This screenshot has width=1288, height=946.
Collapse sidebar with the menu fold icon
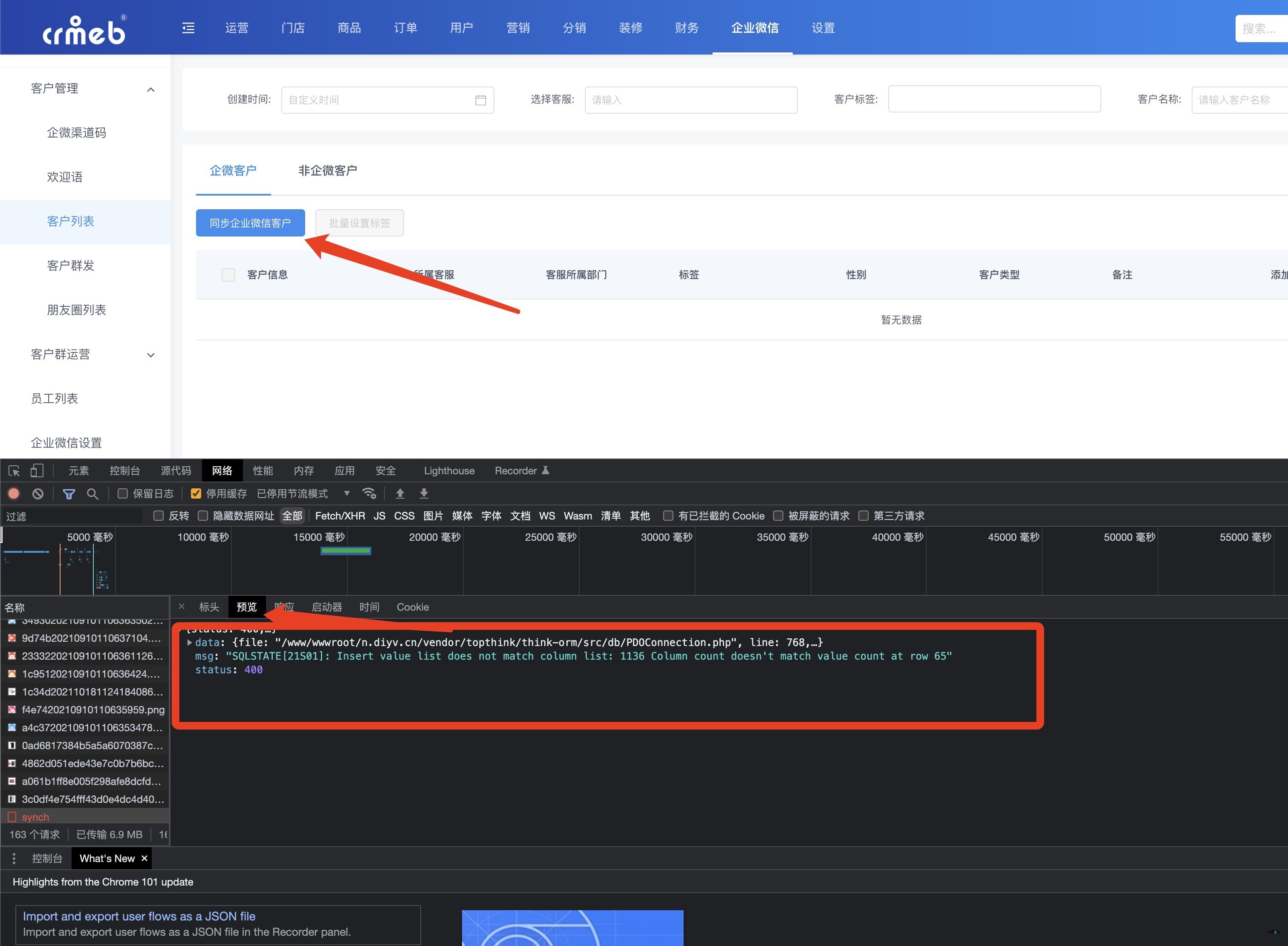(188, 28)
